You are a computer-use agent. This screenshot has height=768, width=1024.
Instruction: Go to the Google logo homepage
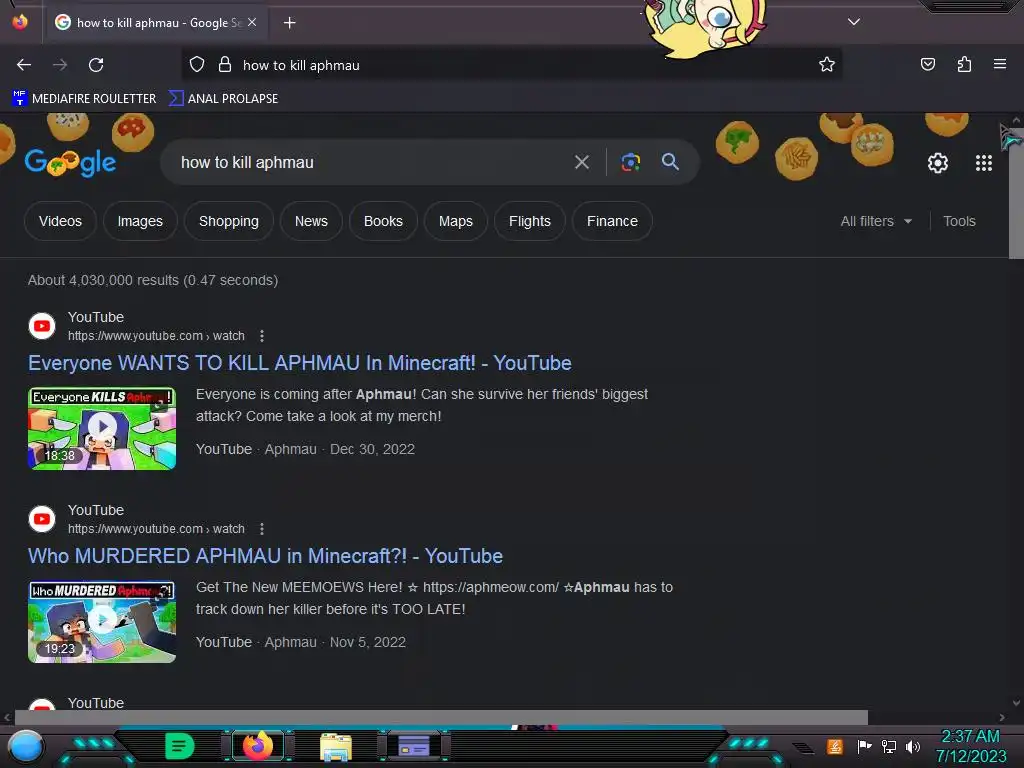coord(71,162)
